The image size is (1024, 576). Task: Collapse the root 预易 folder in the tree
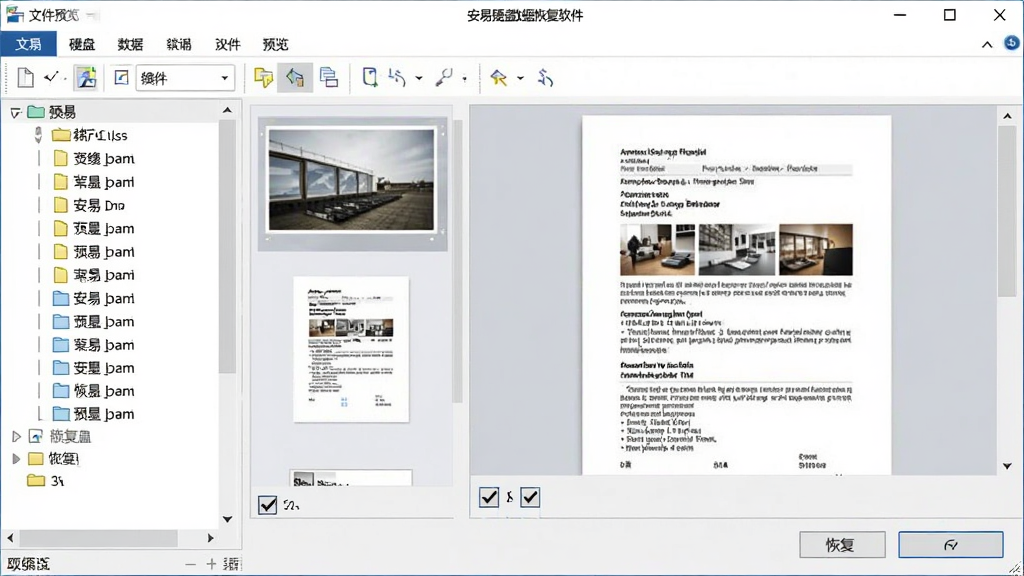[16, 113]
